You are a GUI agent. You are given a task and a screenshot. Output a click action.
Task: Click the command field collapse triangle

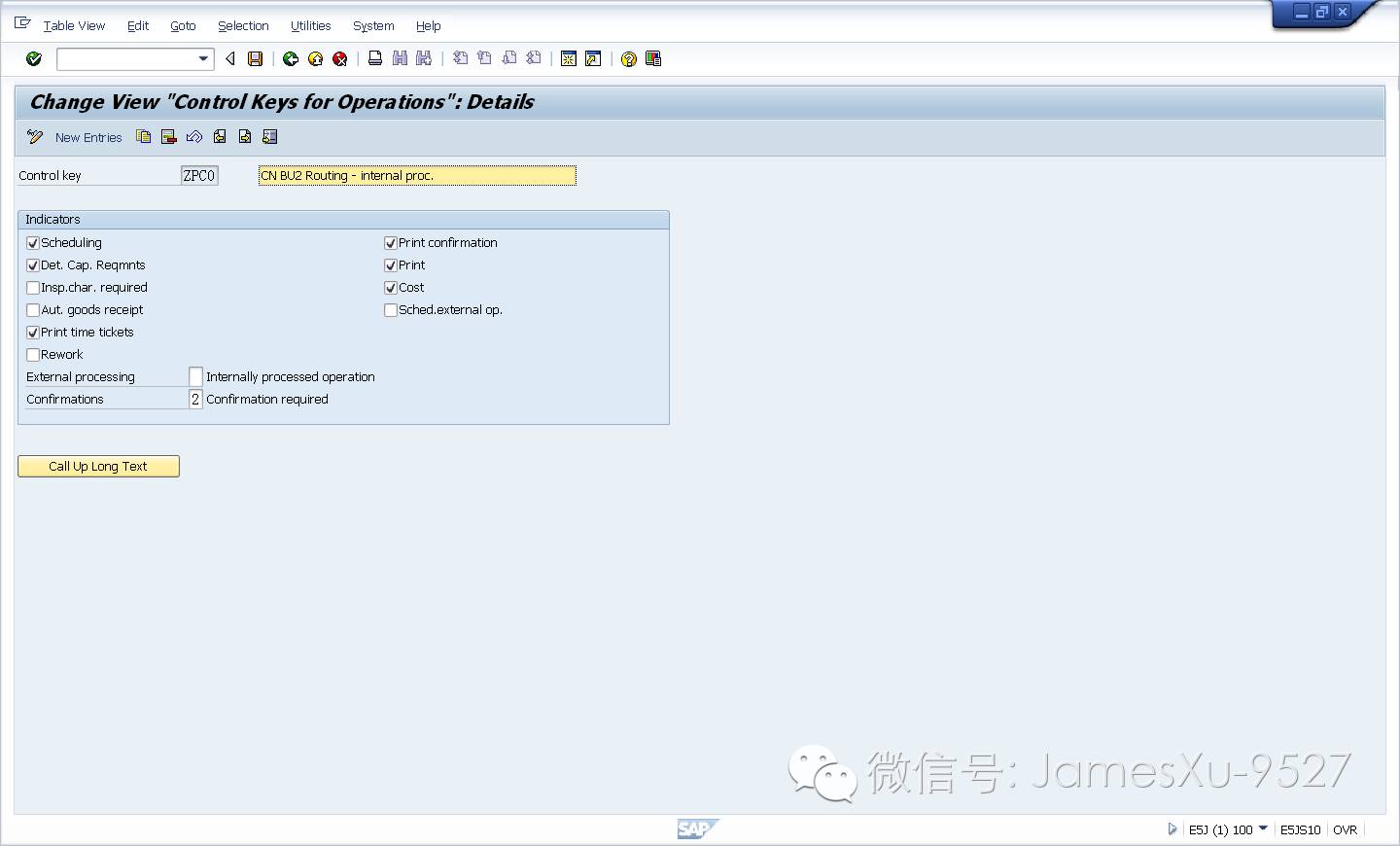(230, 59)
